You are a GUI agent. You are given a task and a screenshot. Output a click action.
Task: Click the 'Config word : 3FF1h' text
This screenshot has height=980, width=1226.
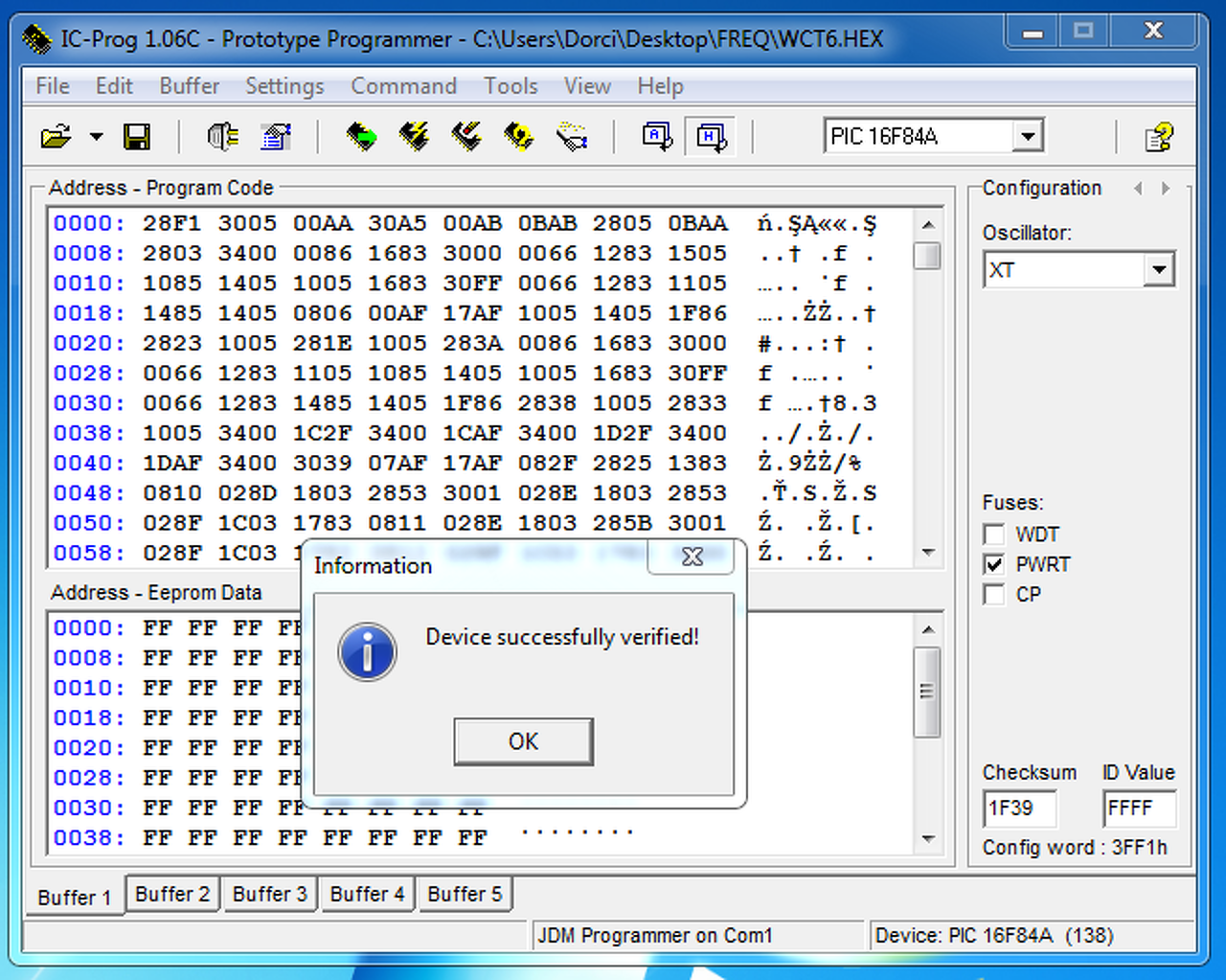pyautogui.click(x=1075, y=848)
